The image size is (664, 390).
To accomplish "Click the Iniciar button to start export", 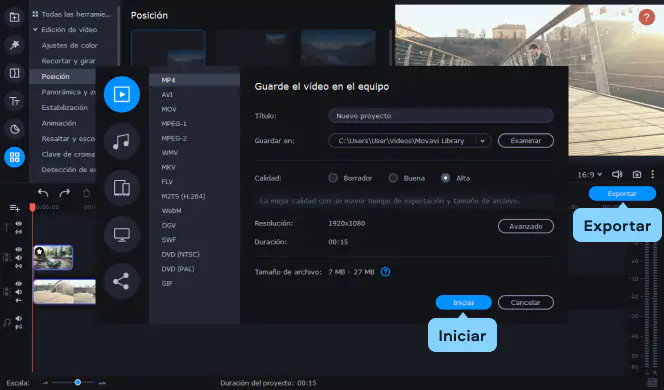I will point(463,302).
